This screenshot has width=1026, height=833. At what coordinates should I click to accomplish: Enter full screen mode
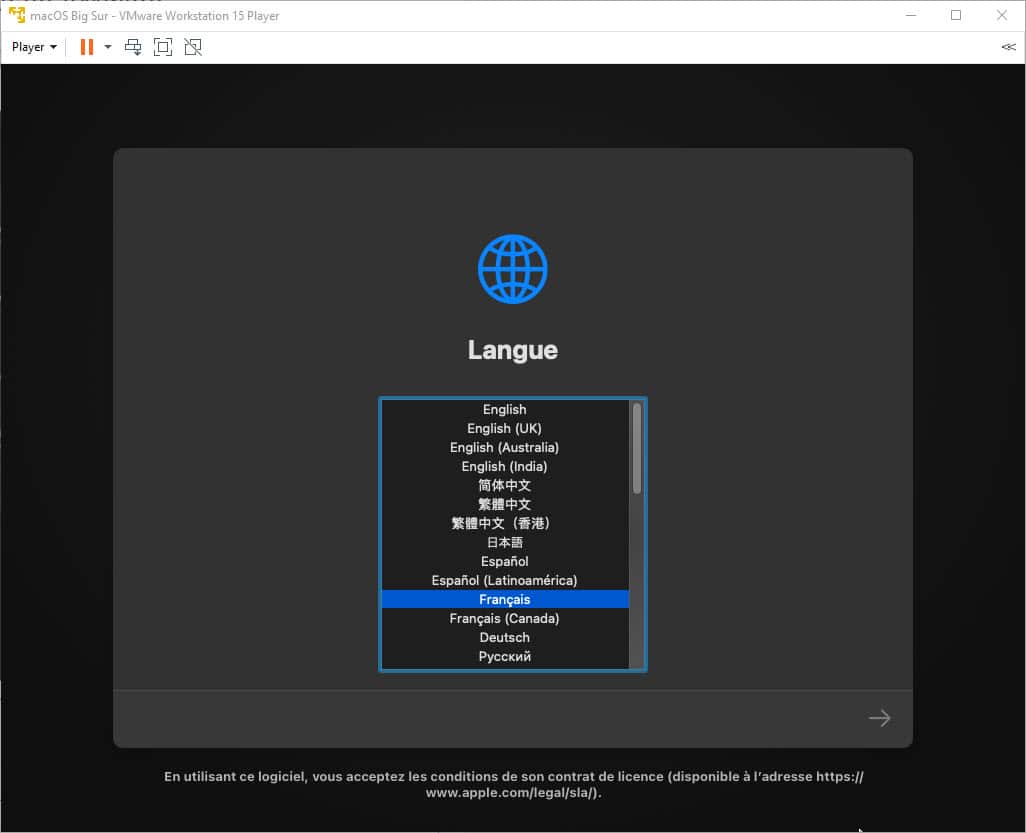163,47
